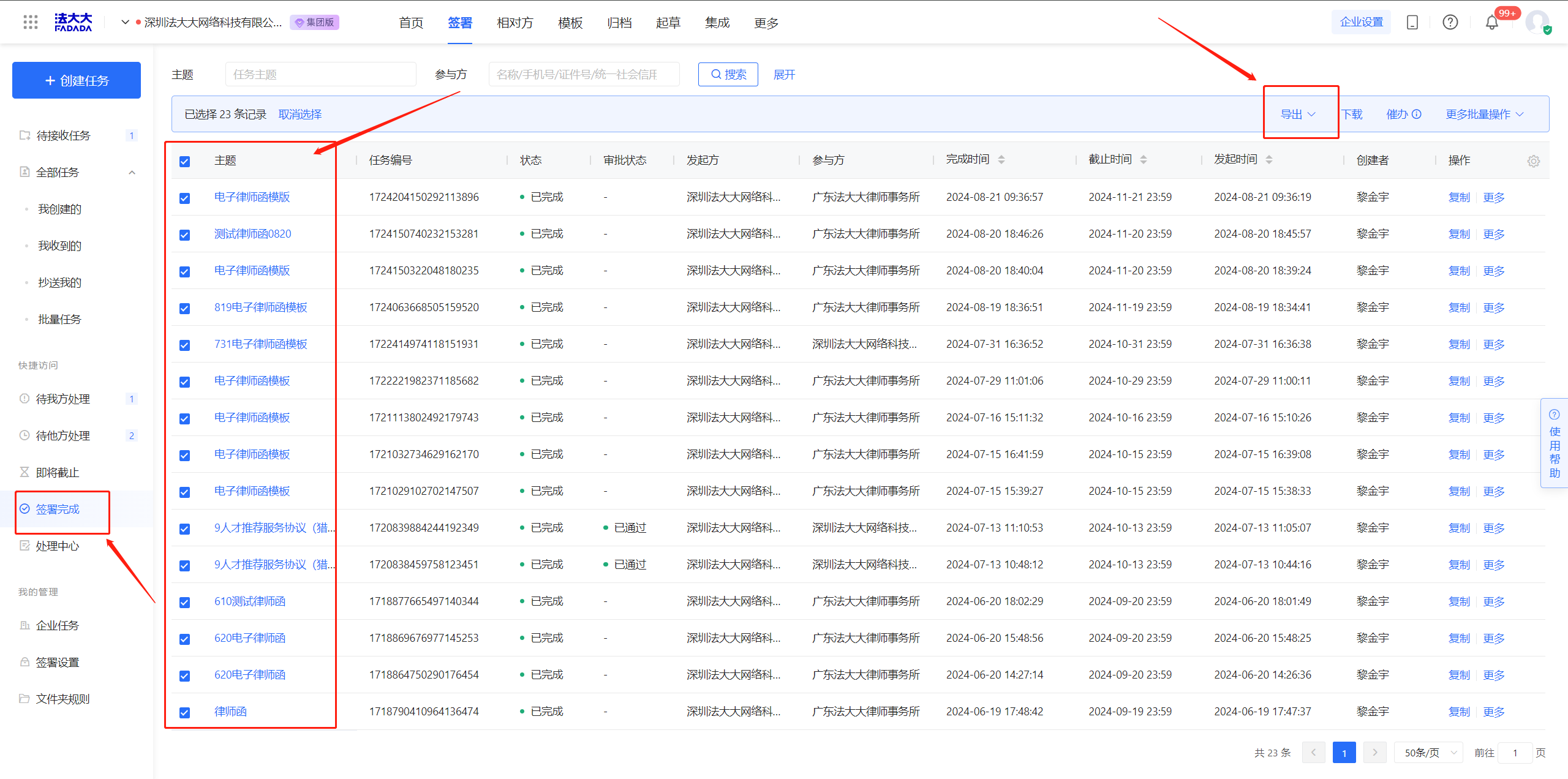1568x779 pixels.
Task: Uncheck row checkbox for task 1718864750290176454
Action: coord(184,676)
